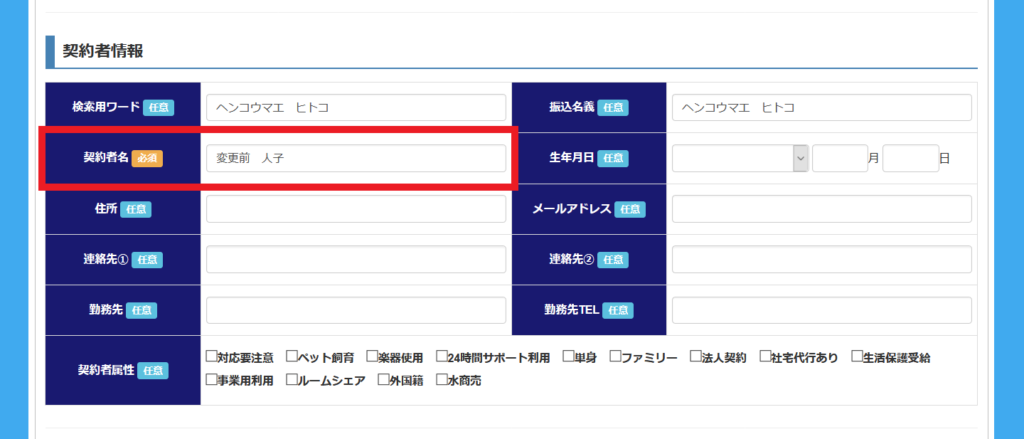This screenshot has height=439, width=1024.
Task: Click the 検索用ワード input field
Action: [356, 108]
